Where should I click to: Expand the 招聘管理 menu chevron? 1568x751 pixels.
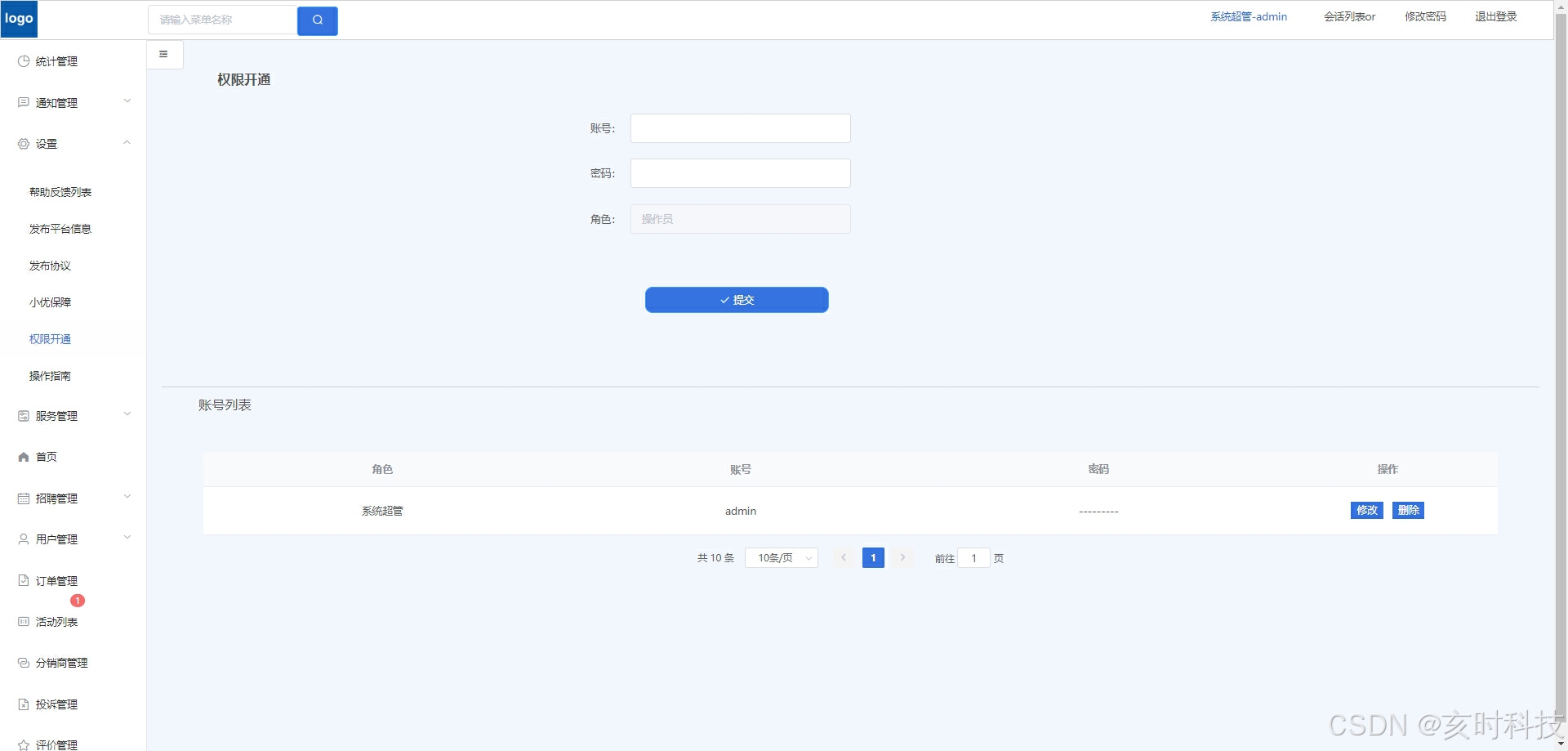point(127,497)
